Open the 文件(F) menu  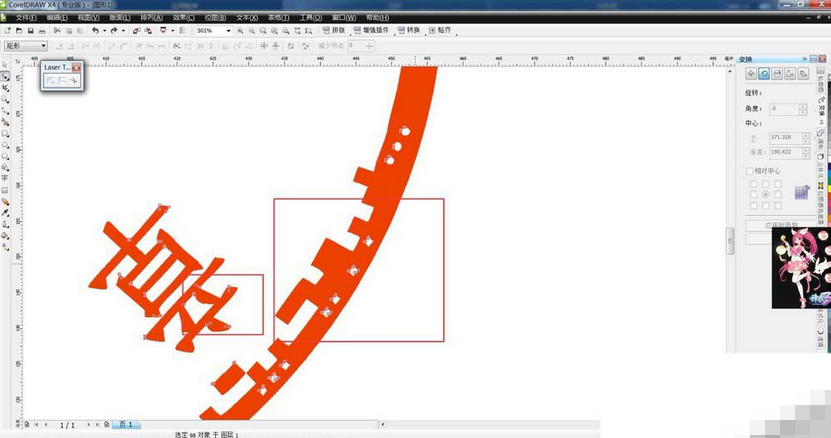25,18
